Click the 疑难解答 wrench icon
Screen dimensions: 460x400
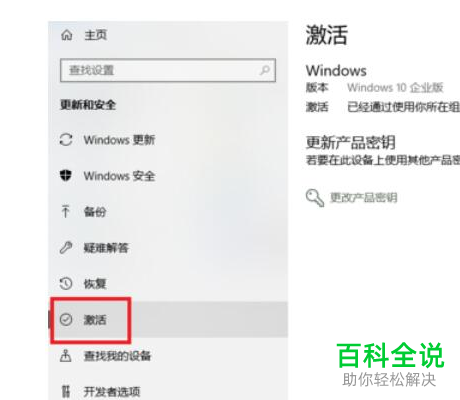[66, 248]
